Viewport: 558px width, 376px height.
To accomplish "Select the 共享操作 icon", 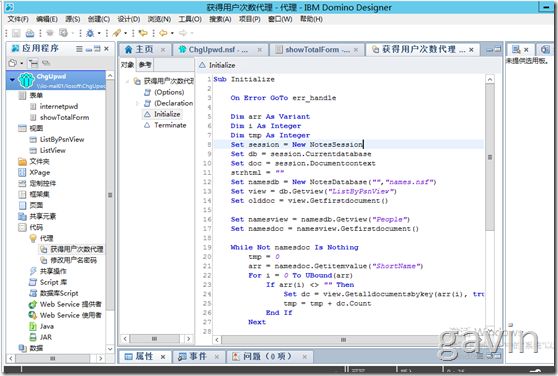I will [33, 271].
